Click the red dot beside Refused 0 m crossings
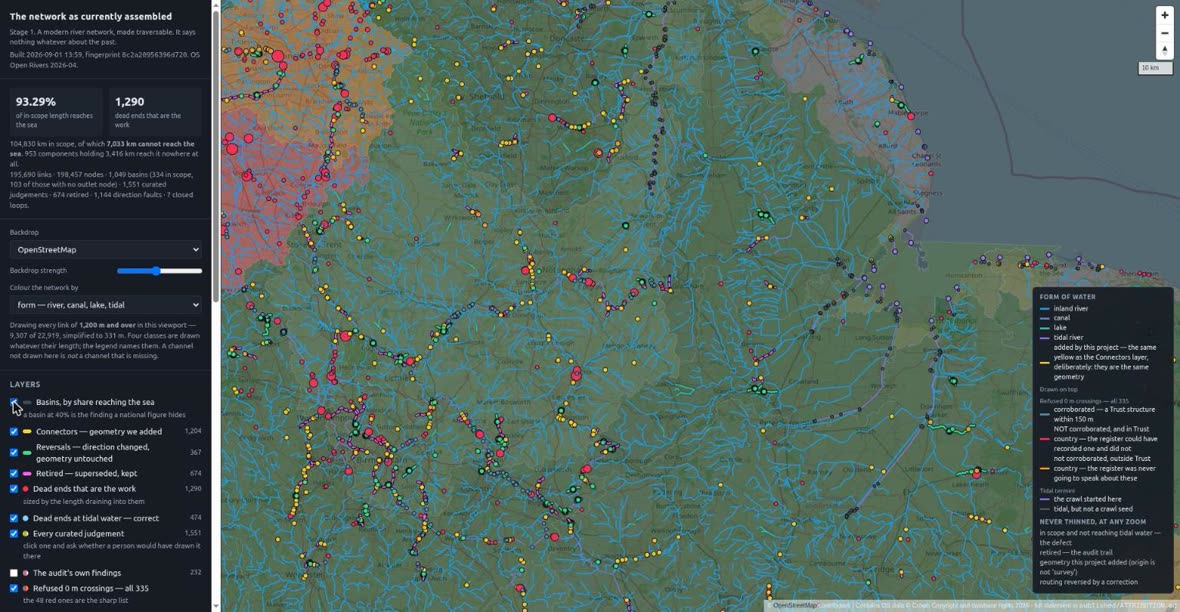 26,589
